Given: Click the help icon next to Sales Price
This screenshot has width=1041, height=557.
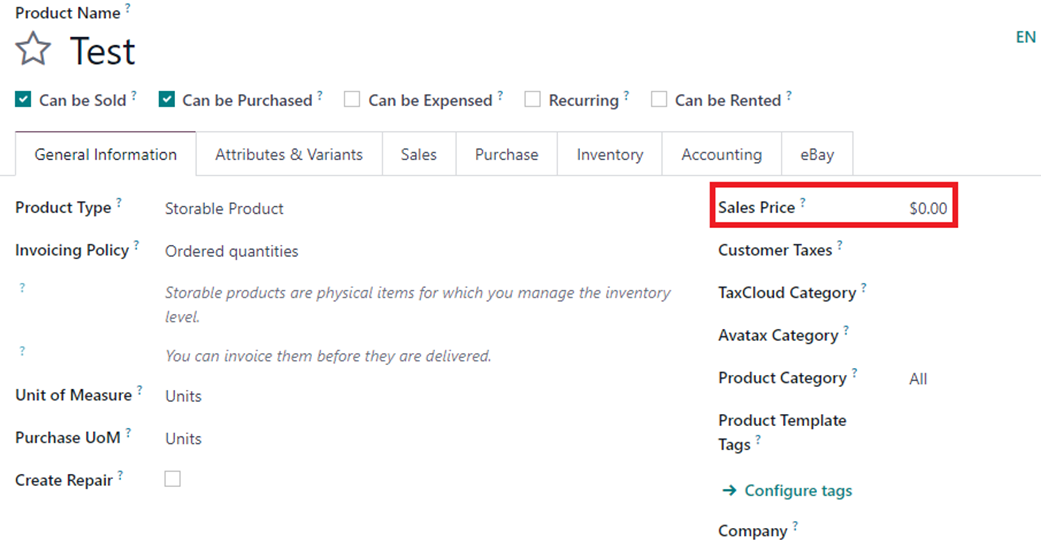Looking at the screenshot, I should click(803, 202).
